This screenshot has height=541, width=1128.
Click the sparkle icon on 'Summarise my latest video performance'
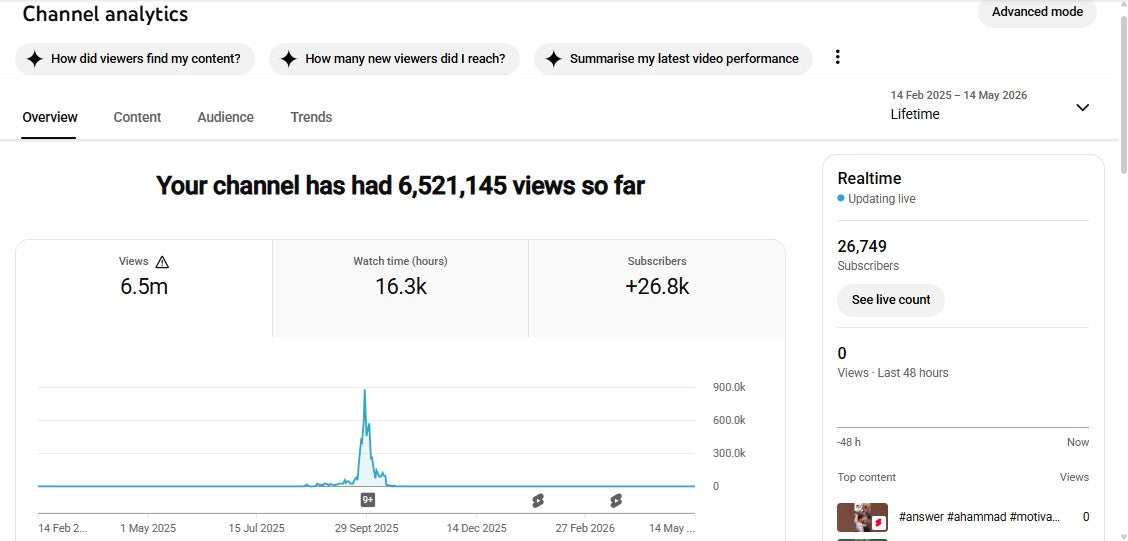[x=553, y=59]
